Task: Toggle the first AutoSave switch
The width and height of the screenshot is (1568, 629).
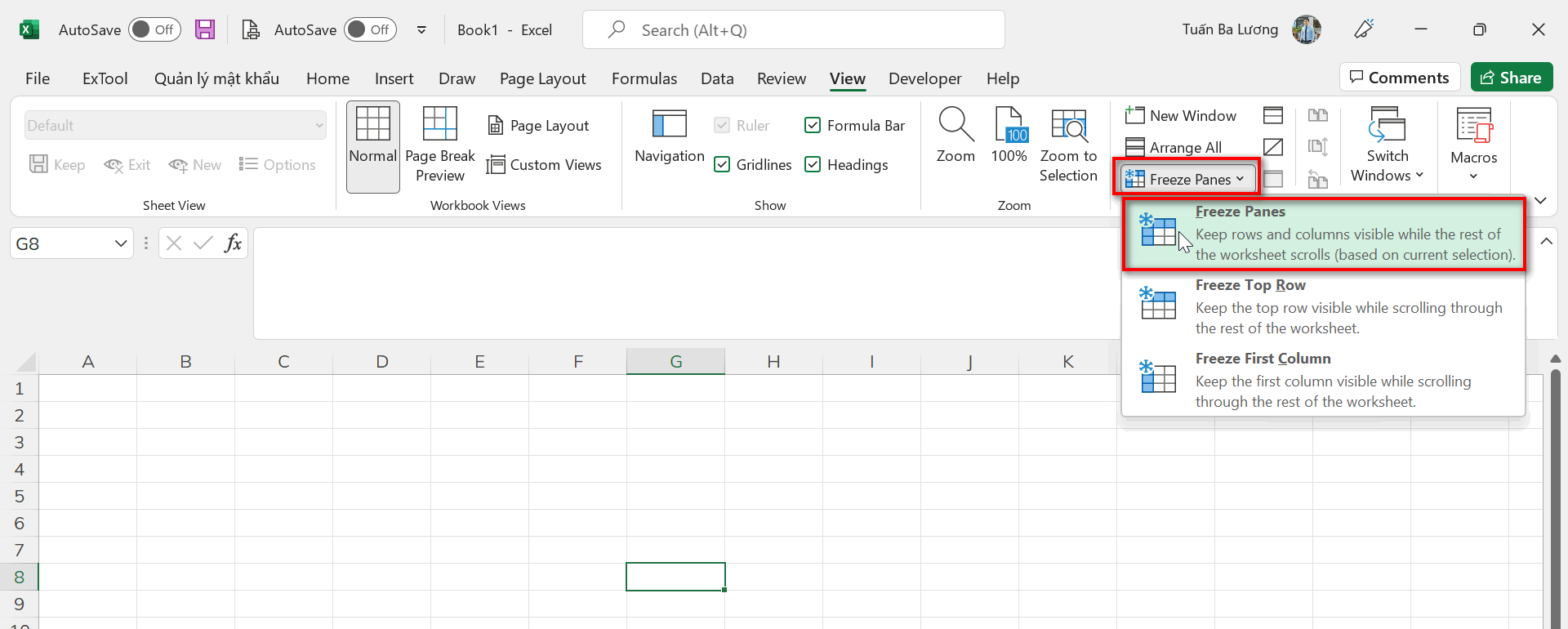Action: click(154, 30)
